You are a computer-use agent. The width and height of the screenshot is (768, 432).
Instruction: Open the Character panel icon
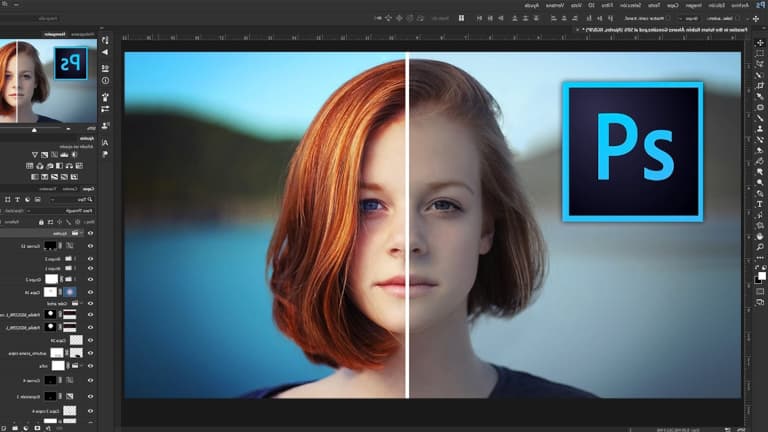coord(105,143)
